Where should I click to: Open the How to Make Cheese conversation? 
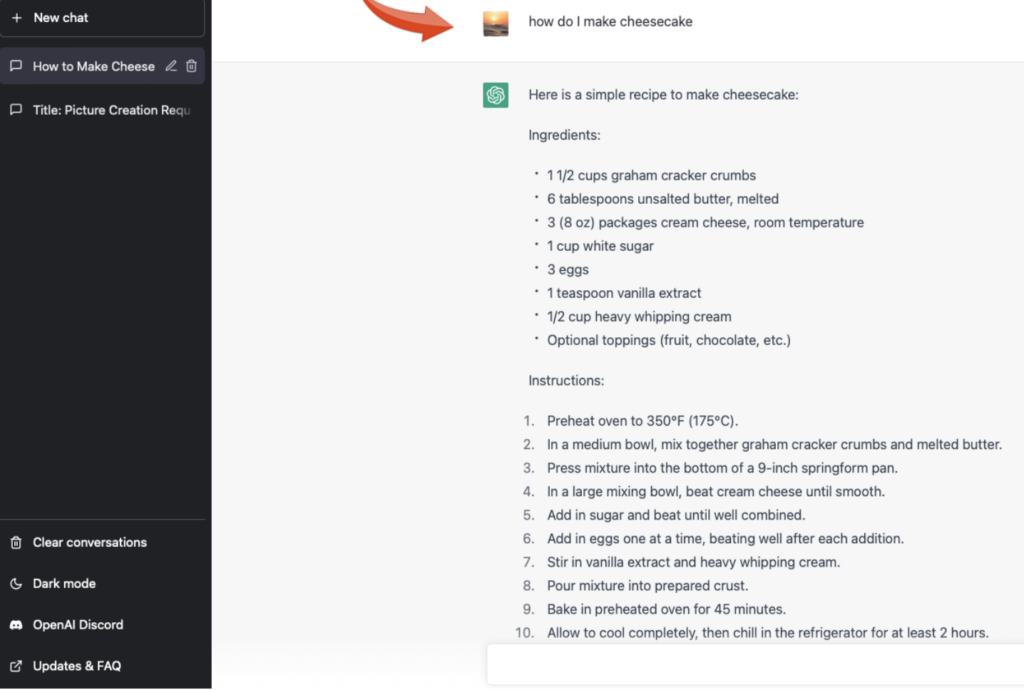click(93, 66)
